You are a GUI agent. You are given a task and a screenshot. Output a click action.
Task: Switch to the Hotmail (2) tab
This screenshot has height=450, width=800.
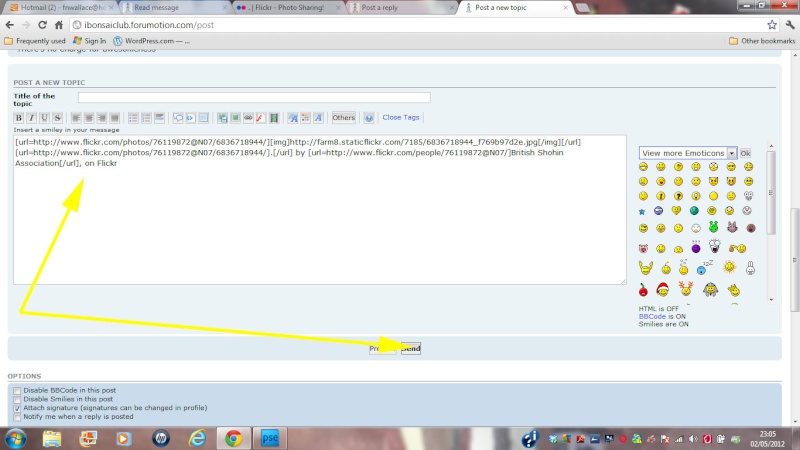pyautogui.click(x=61, y=8)
